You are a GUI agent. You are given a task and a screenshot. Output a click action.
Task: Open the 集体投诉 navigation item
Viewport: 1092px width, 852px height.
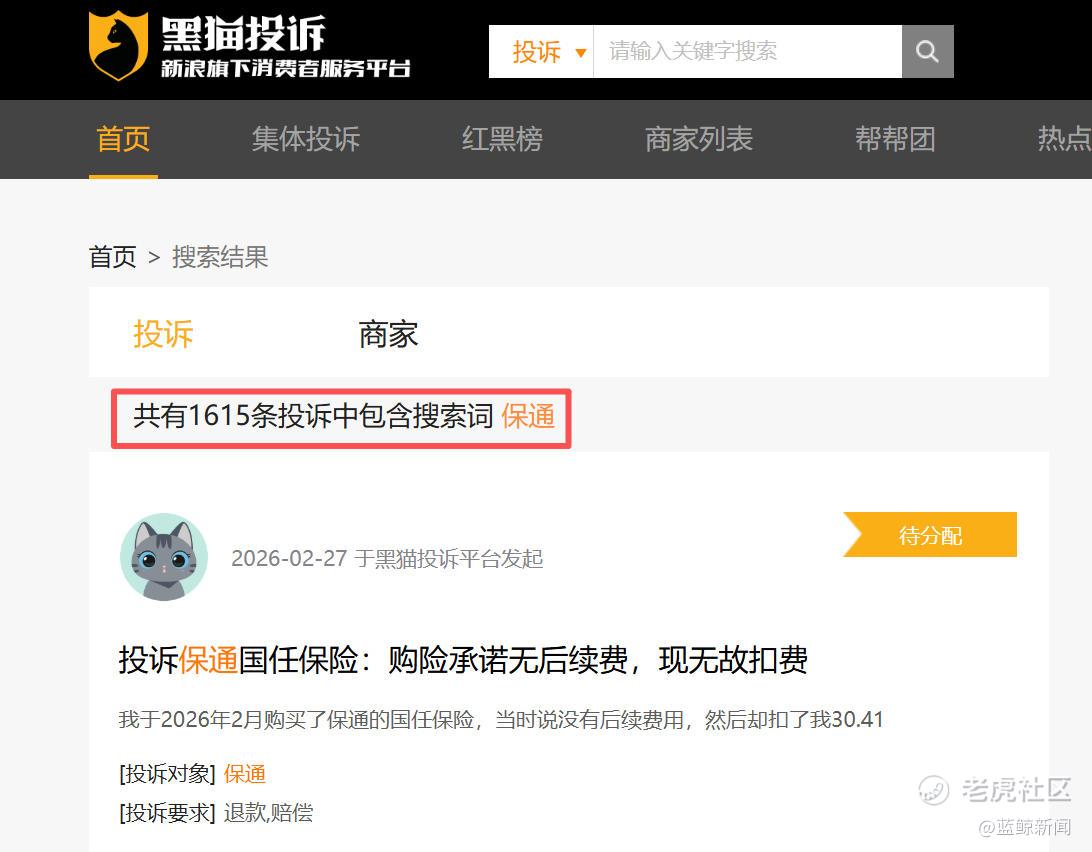click(x=306, y=139)
